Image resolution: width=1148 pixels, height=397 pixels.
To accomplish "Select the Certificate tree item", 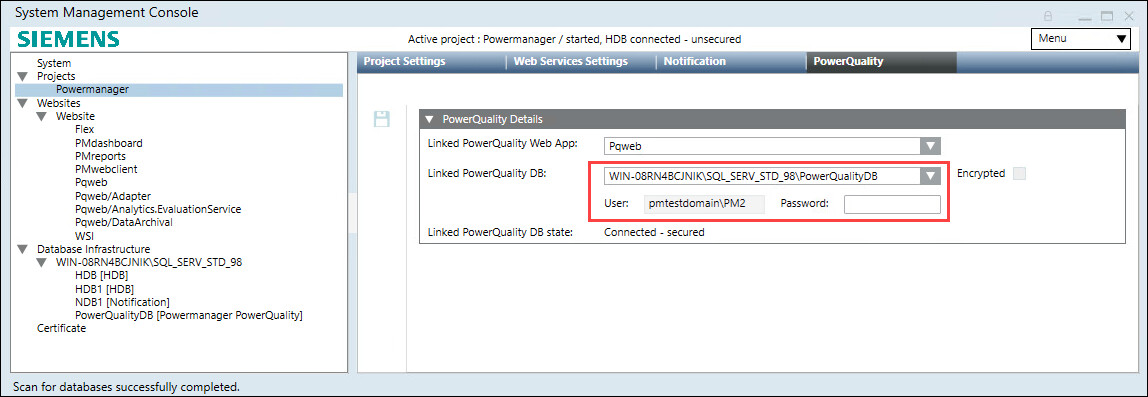I will pos(62,328).
